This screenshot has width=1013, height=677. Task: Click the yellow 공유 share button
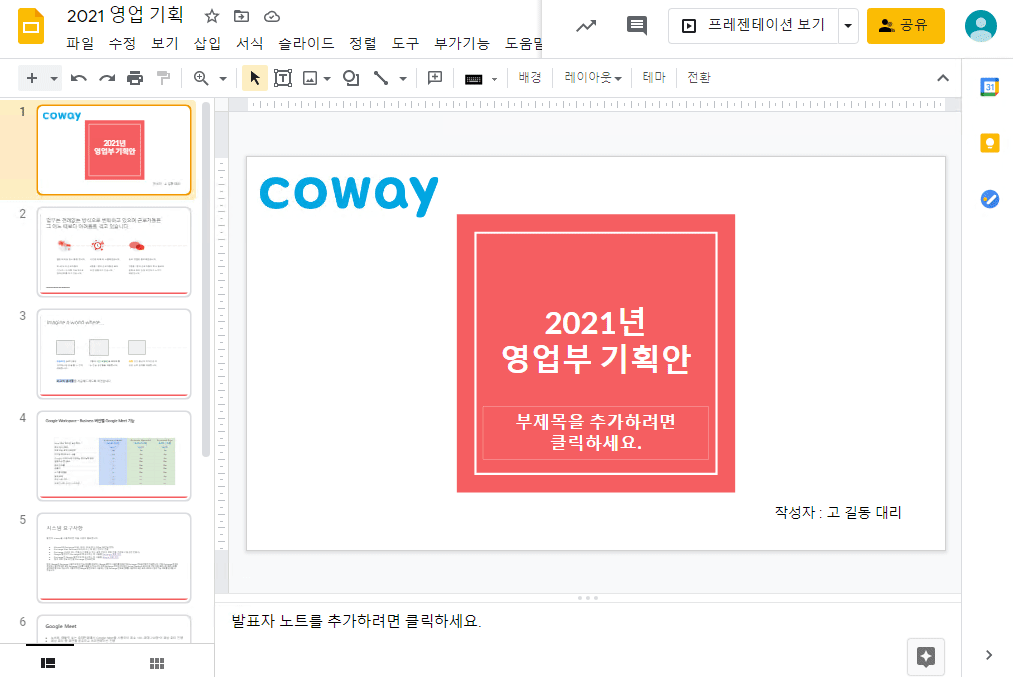pos(906,26)
